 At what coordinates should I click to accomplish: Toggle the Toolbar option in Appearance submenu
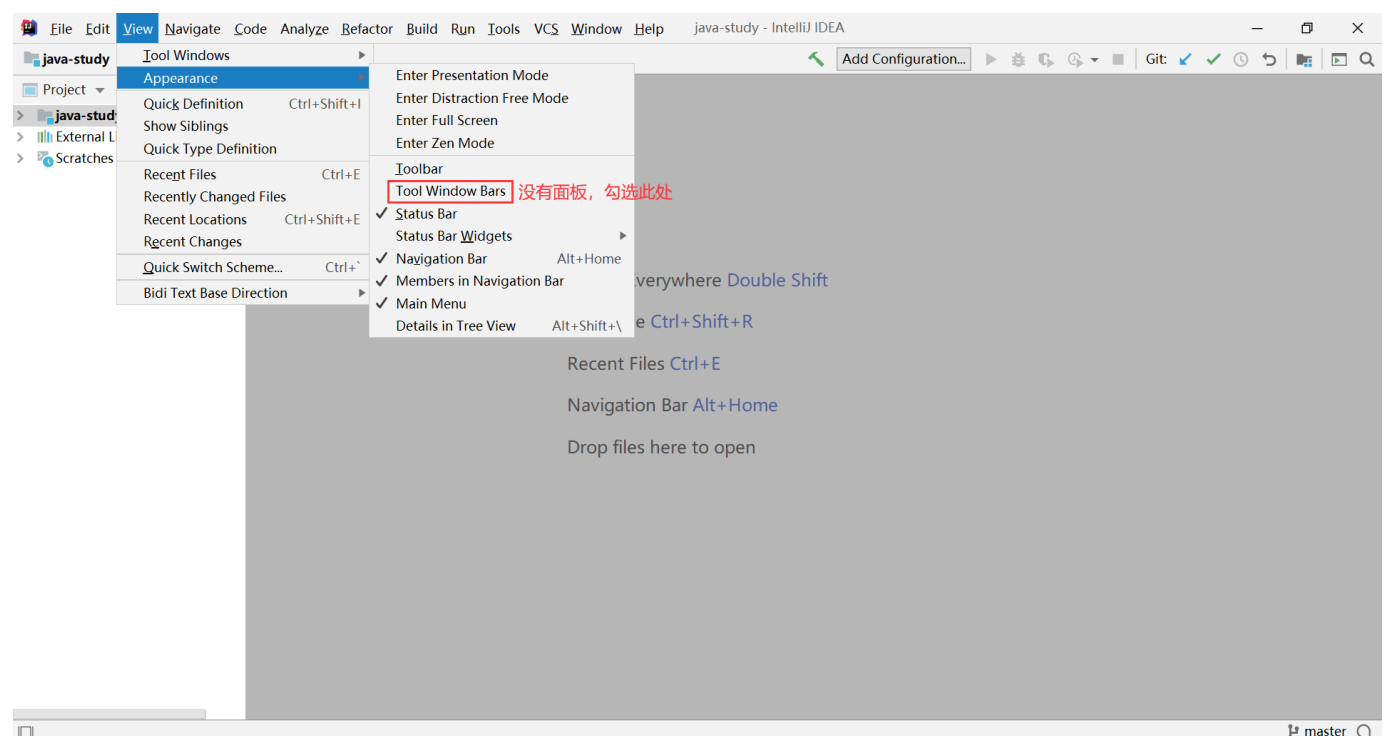(502, 169)
